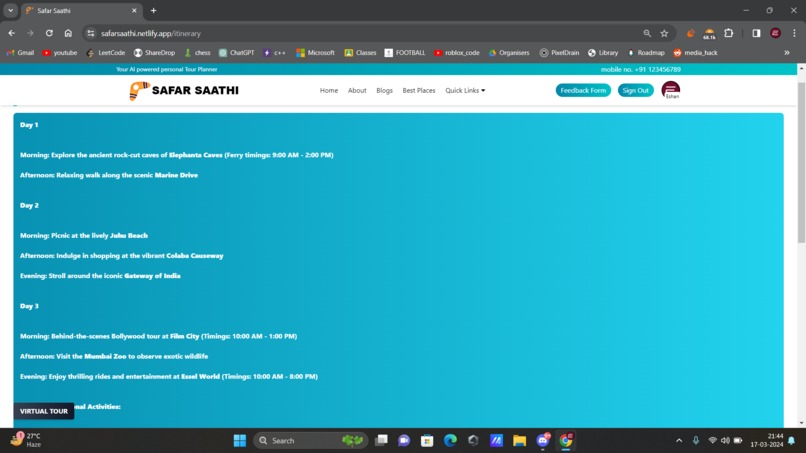Open the FOOTBALL bookmark
This screenshot has height=453, width=806.
click(x=405, y=52)
